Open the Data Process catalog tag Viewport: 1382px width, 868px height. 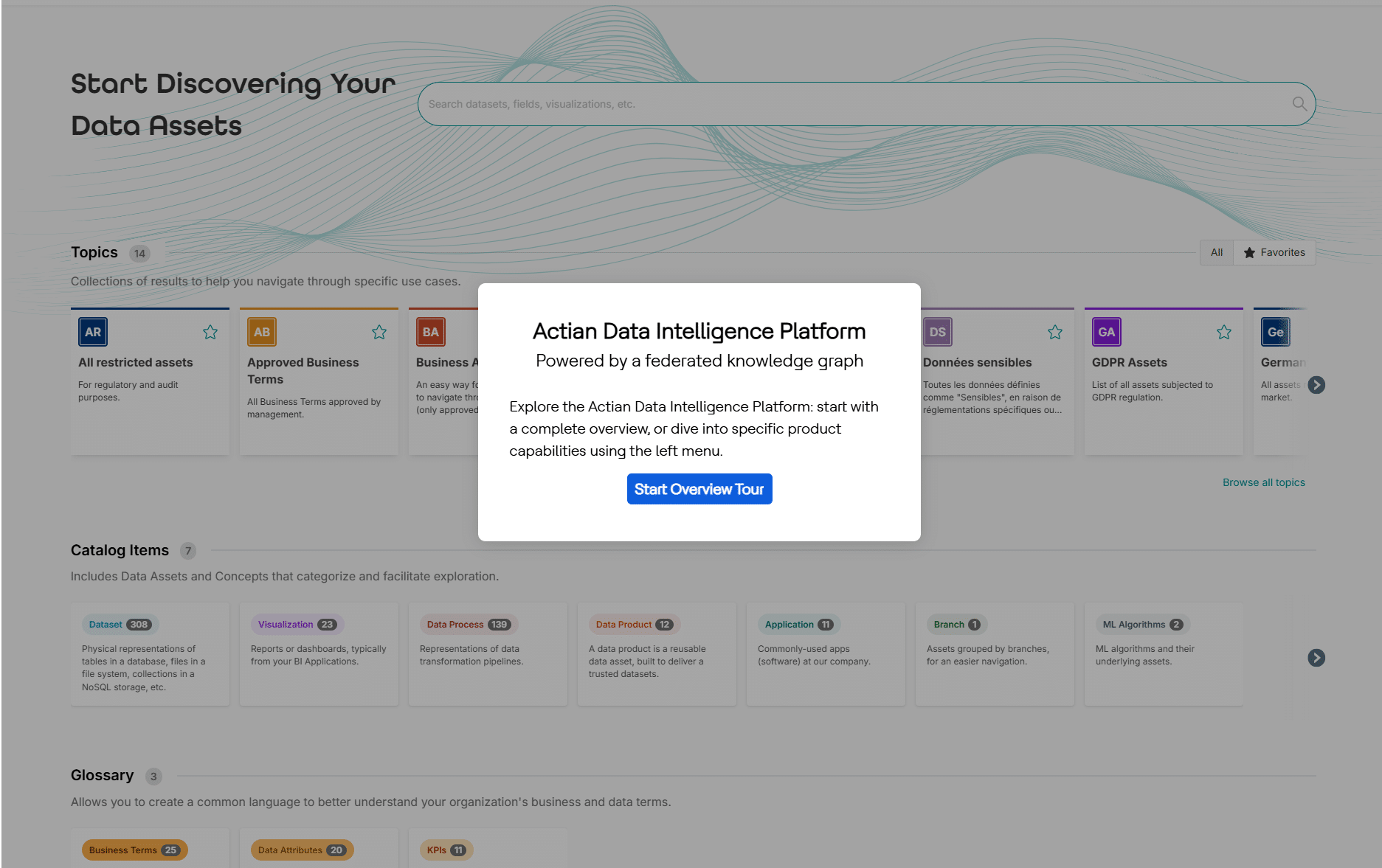pyautogui.click(x=469, y=625)
